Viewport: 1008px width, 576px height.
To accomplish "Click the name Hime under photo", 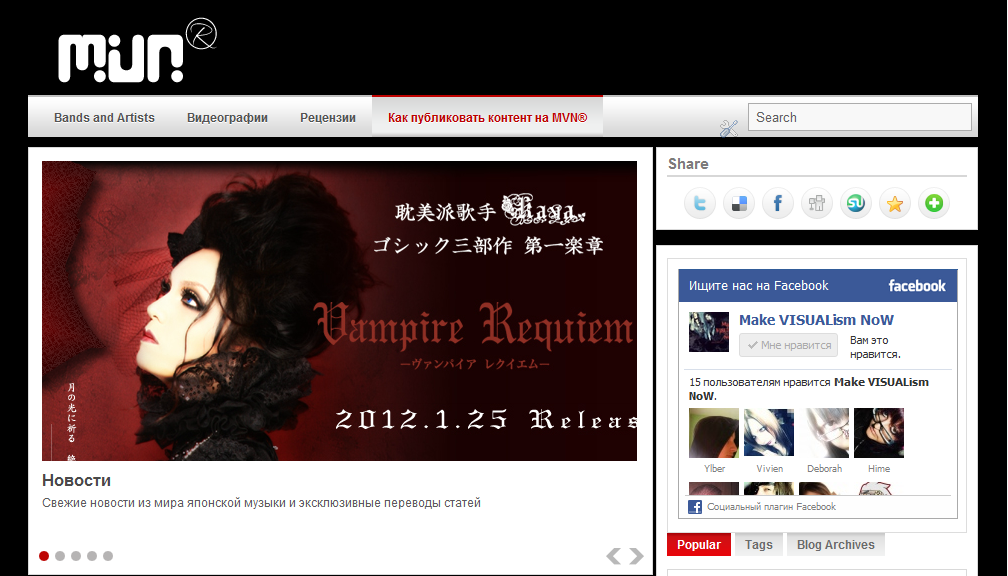I will [879, 469].
